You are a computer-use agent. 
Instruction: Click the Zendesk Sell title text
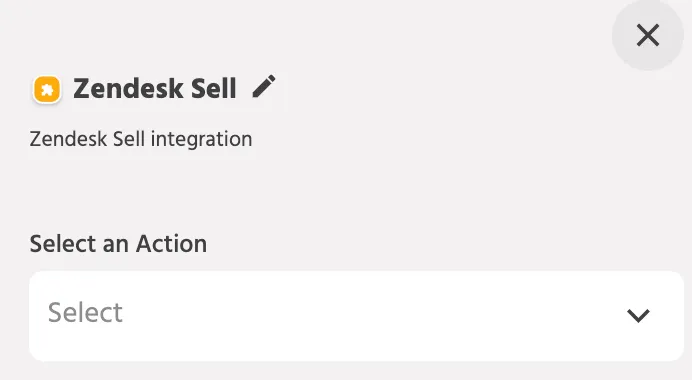155,88
